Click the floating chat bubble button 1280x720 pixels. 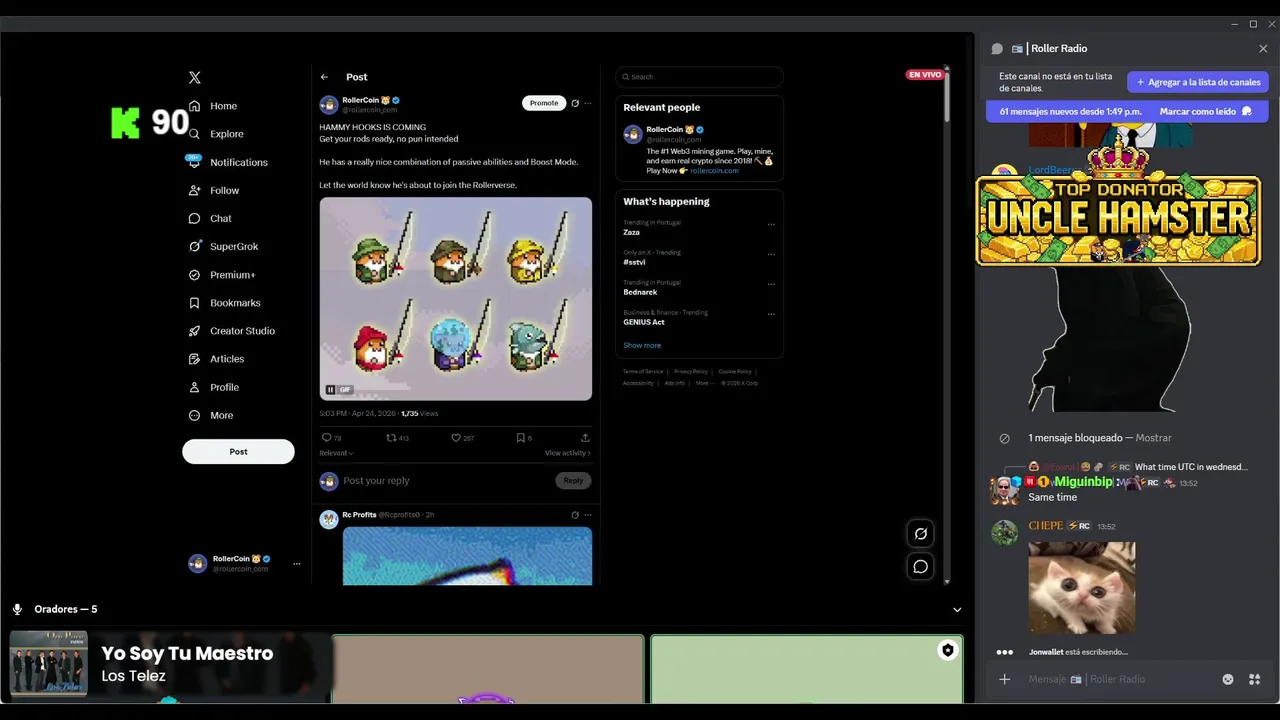coord(921,567)
